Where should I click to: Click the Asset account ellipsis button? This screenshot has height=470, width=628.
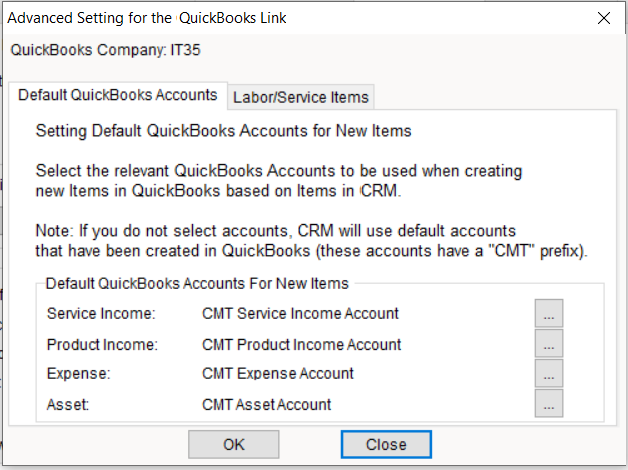click(548, 404)
